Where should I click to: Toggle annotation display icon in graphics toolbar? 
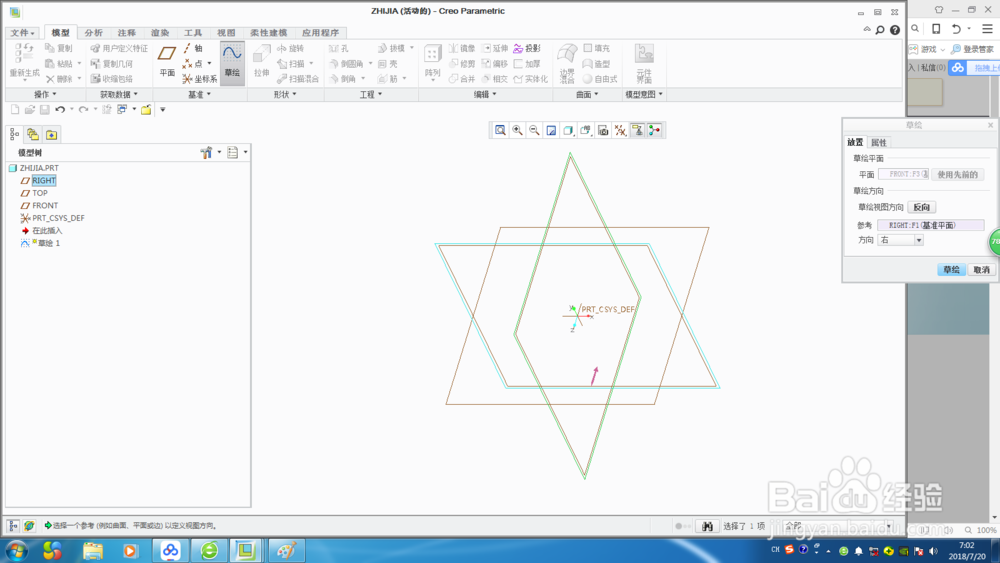(637, 130)
